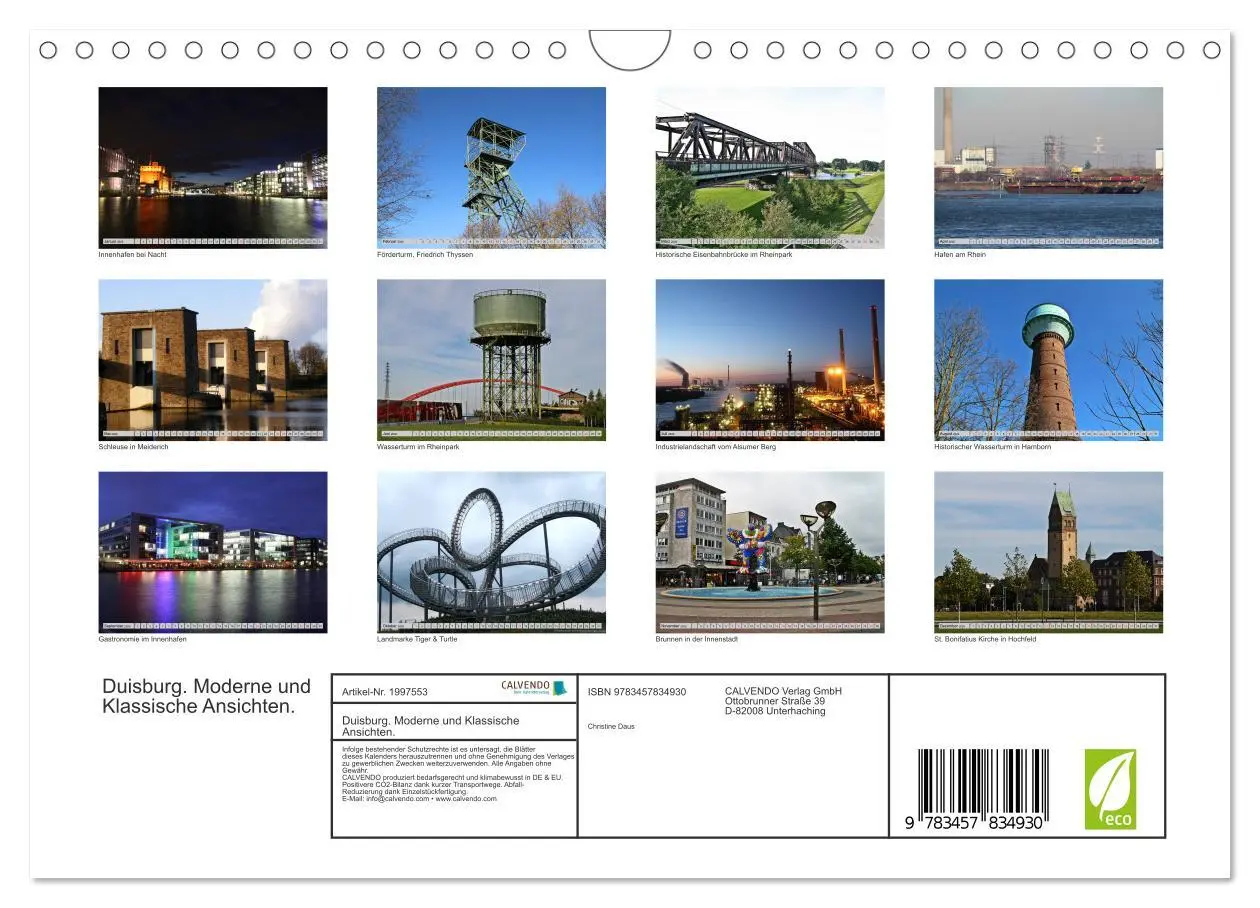Viewport: 1260px width, 908px height.
Task: Select the Industrielandschaft vom Alsumer Berg photo
Action: pos(770,360)
